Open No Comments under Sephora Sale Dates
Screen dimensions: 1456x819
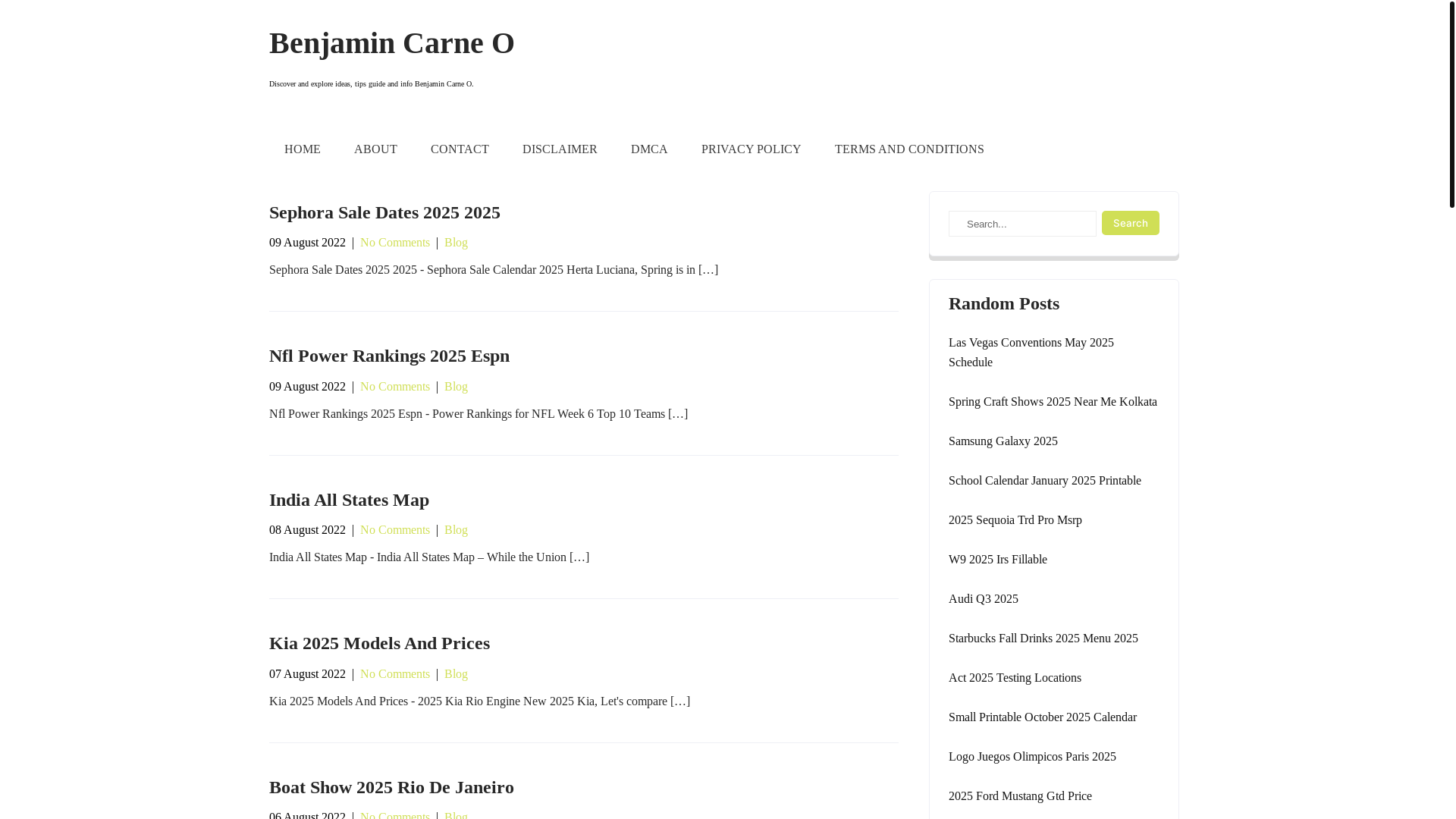click(x=395, y=243)
